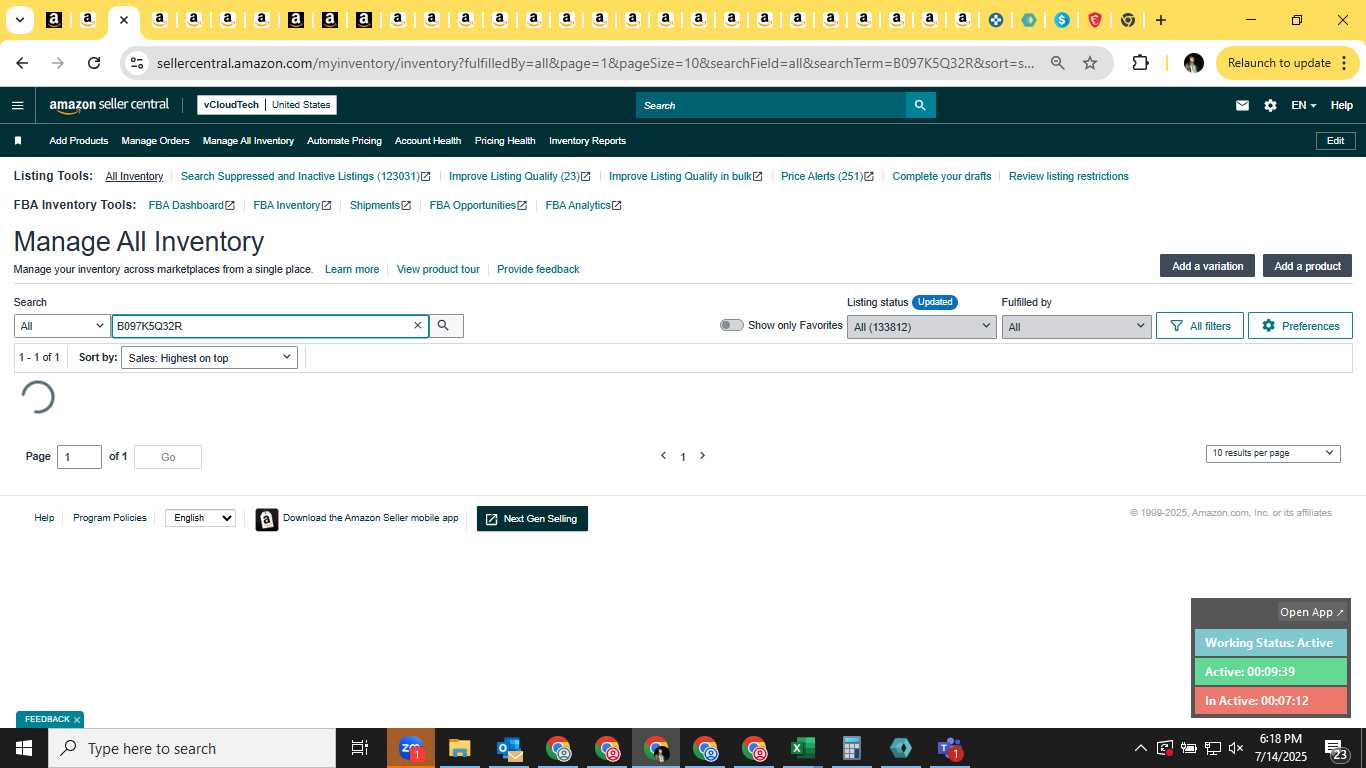This screenshot has width=1366, height=768.
Task: Open the settings gear icon
Action: (1270, 105)
